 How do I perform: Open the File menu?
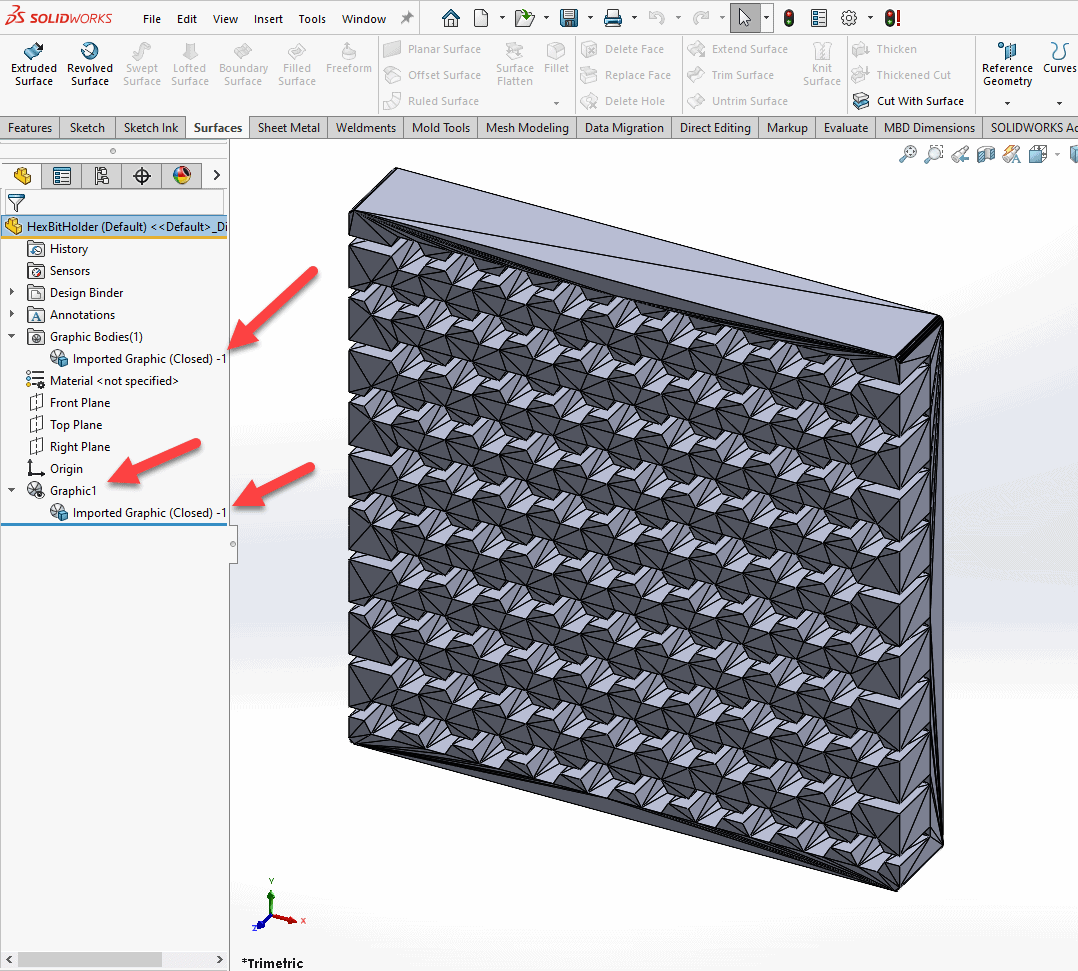point(152,19)
